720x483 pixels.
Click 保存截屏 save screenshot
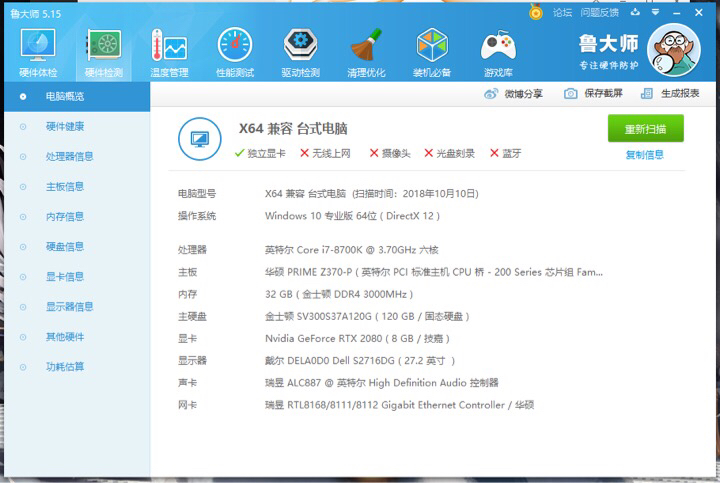click(x=593, y=94)
